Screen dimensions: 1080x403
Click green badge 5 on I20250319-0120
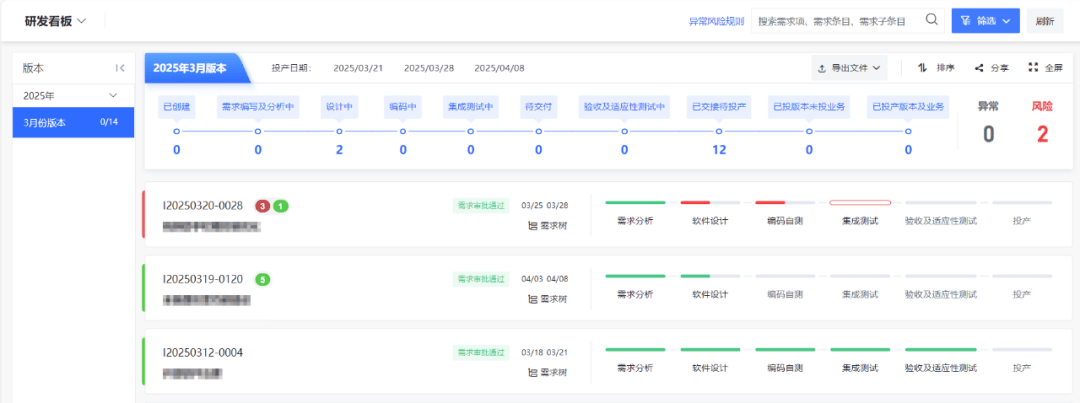pos(262,279)
